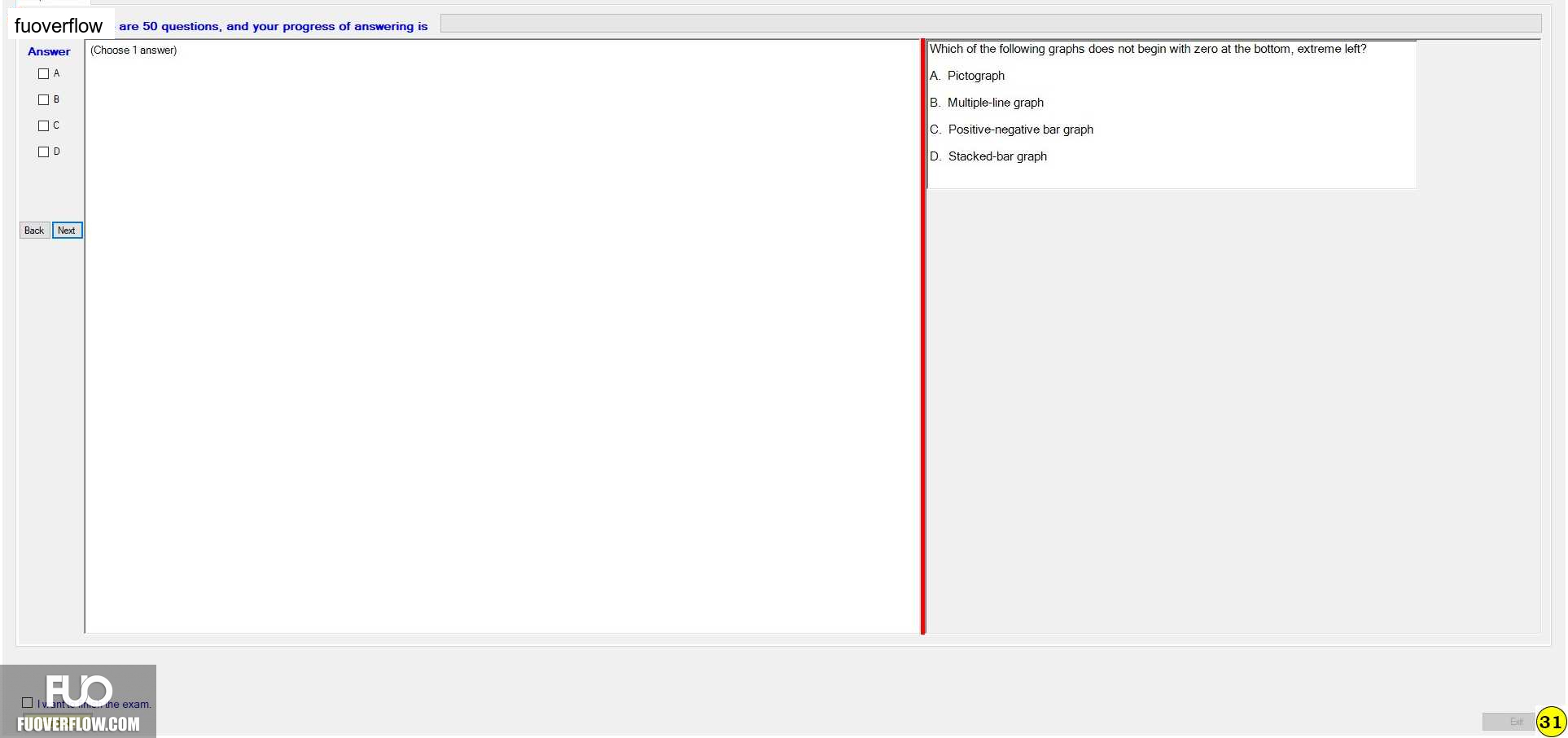Click the (Choose 1 answer) instruction text
The height and width of the screenshot is (738, 1568).
pyautogui.click(x=134, y=51)
